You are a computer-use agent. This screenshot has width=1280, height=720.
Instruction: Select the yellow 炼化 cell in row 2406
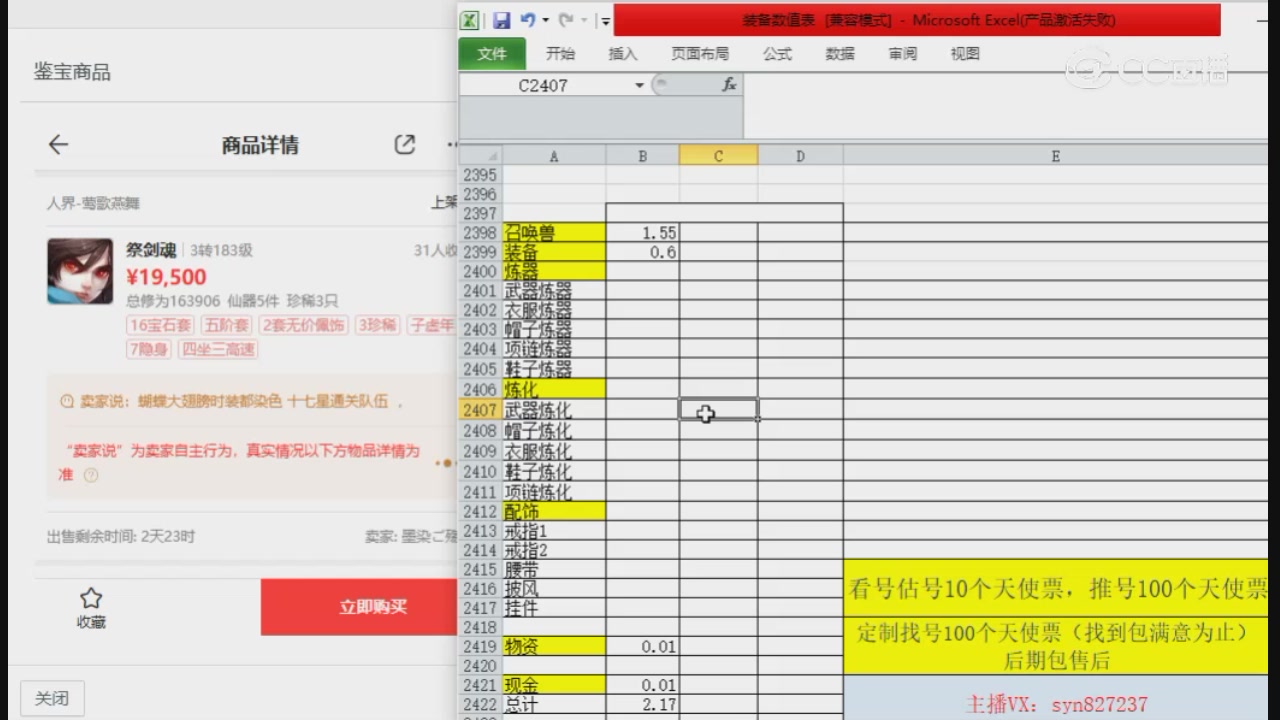[x=554, y=389]
